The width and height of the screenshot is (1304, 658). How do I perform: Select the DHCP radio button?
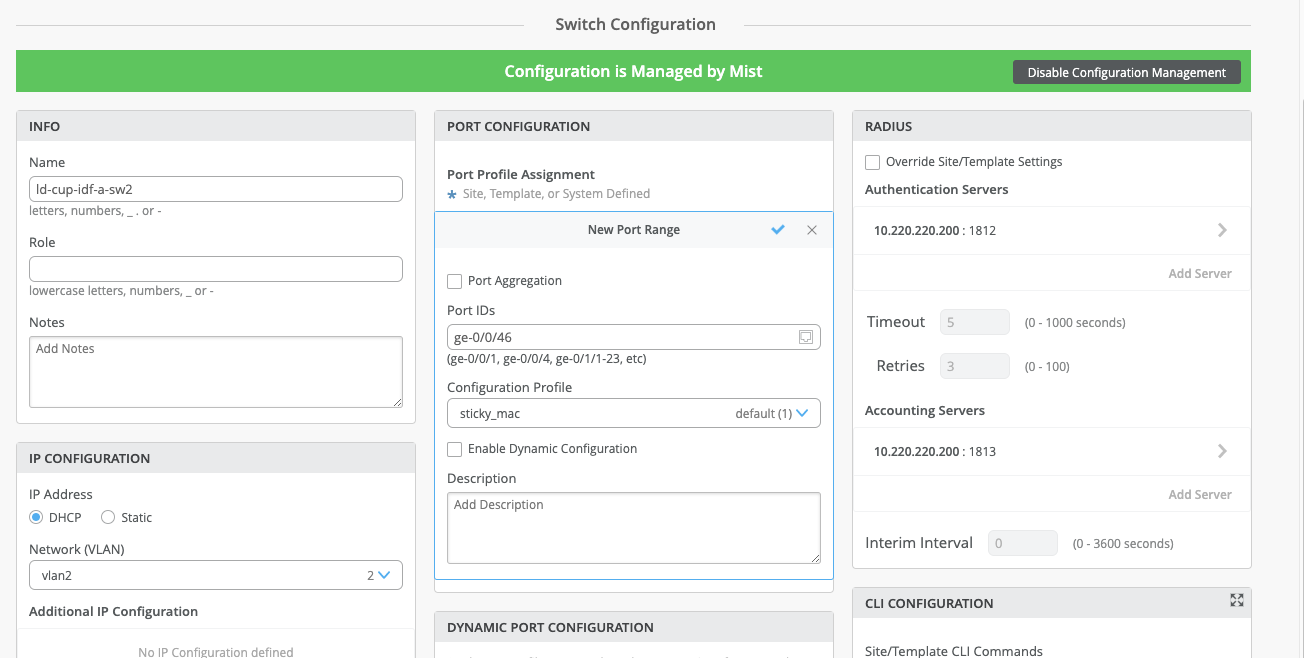click(x=37, y=517)
